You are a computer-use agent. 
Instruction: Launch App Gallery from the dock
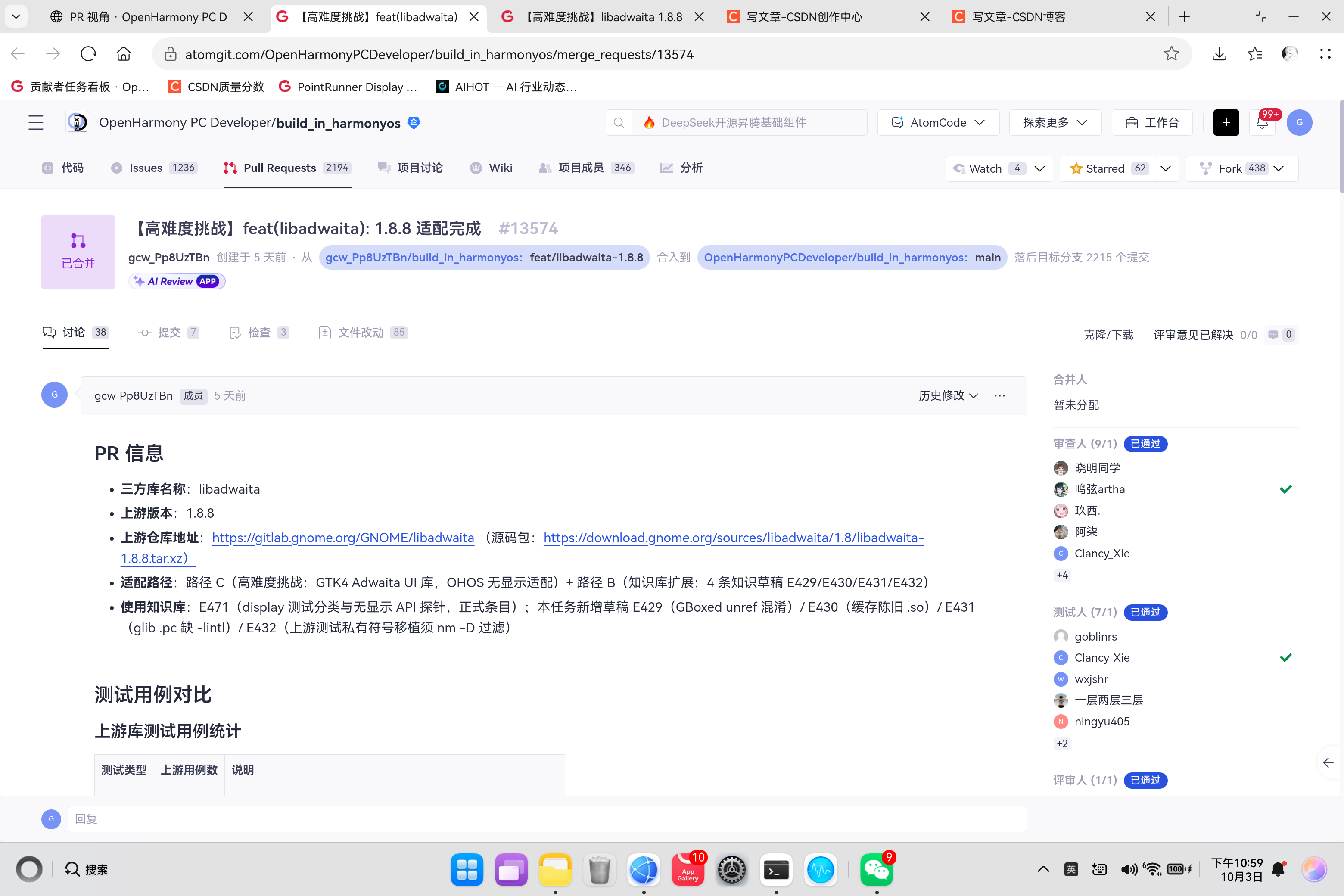(688, 869)
